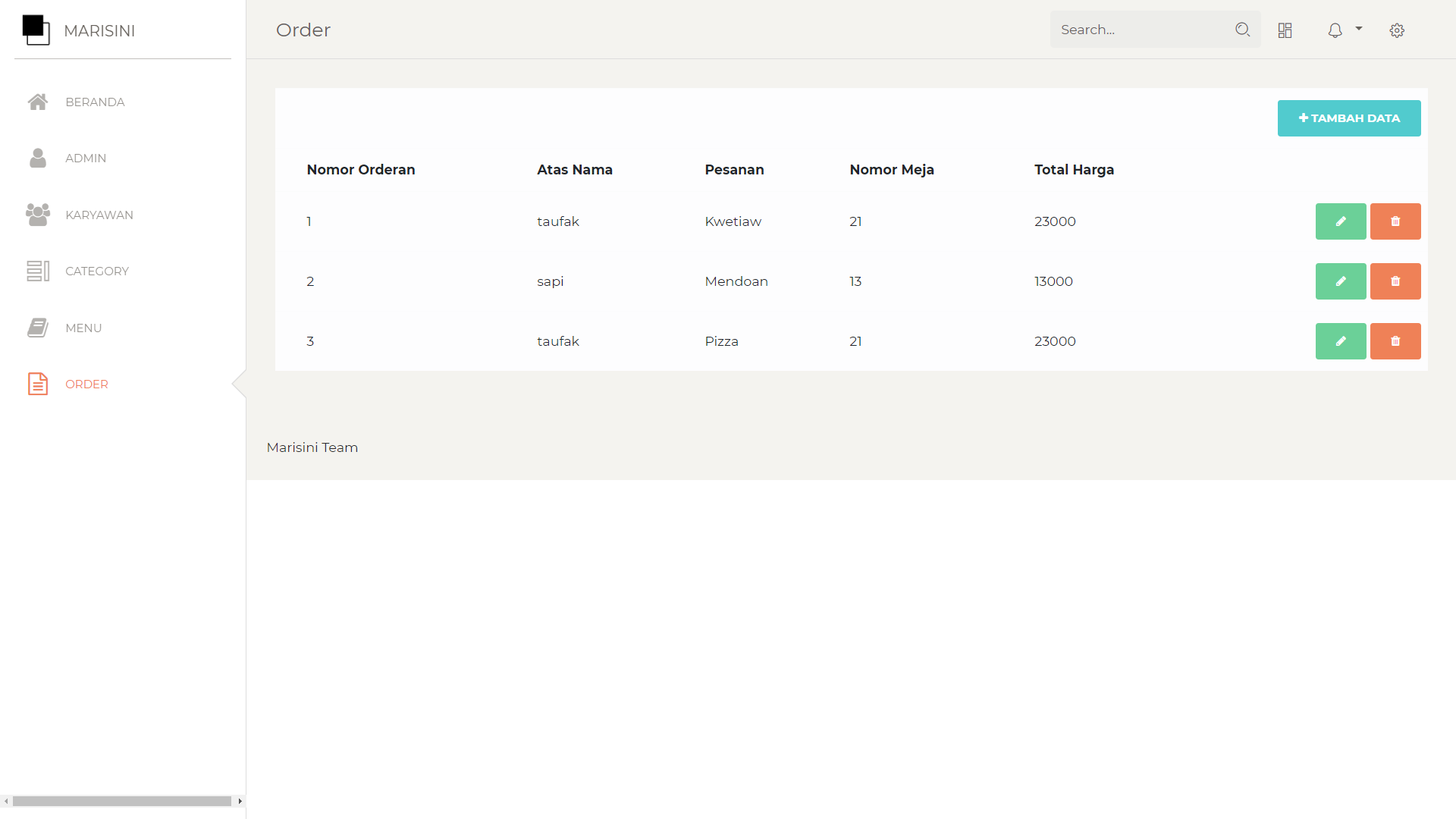Expand the notifications dropdown caret
Screen dimensions: 1456x819
1359,29
